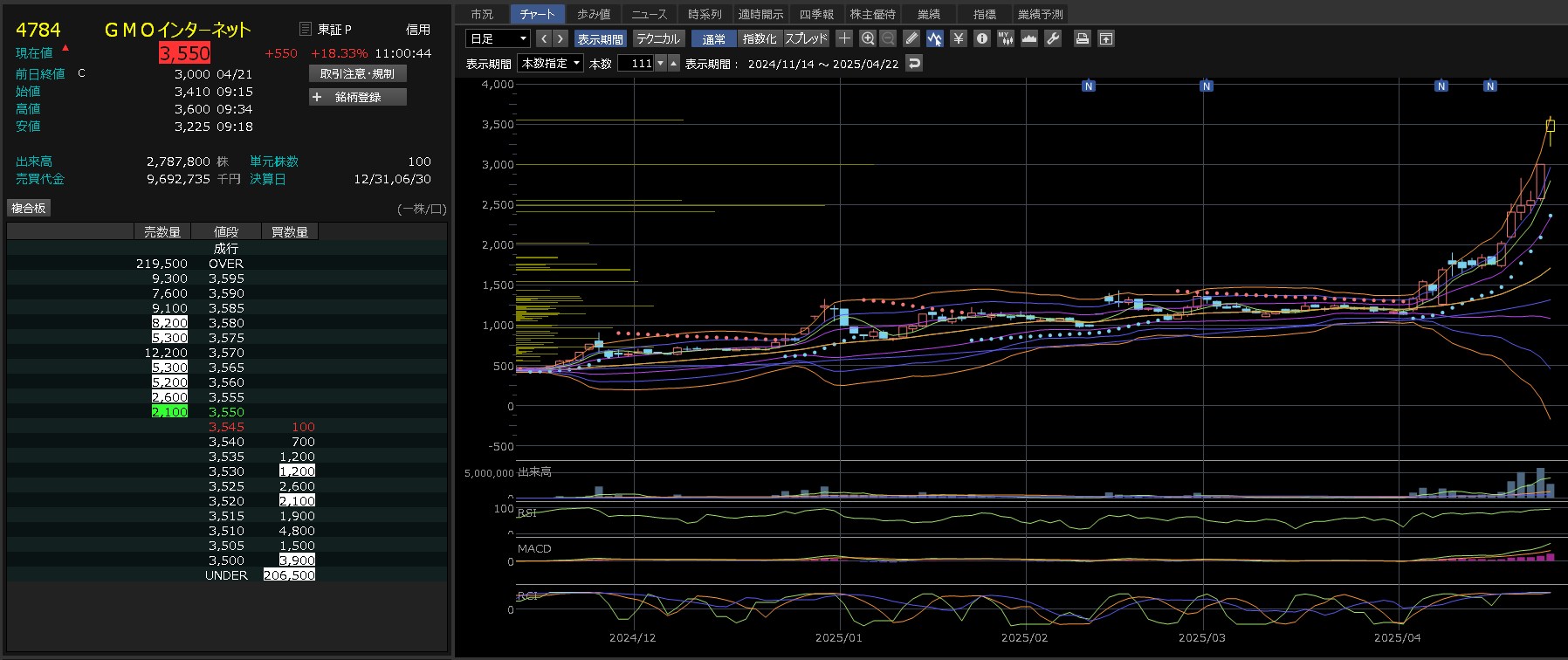Zoom out of the chart
The height and width of the screenshot is (660, 1568).
[x=888, y=38]
